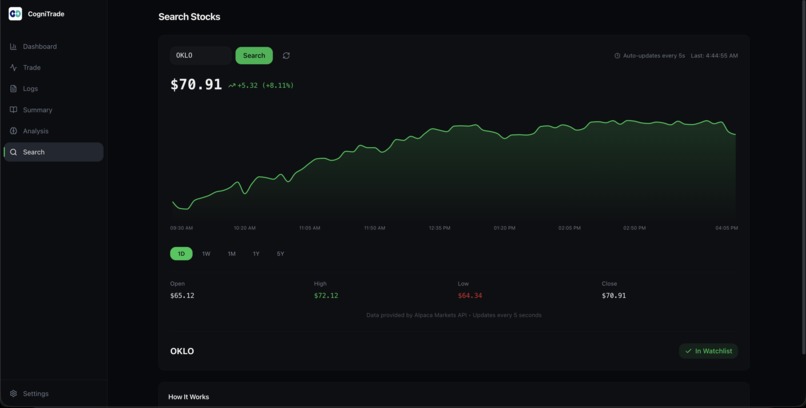Open the Summary page from sidebar
This screenshot has width=806, height=408.
53,110
